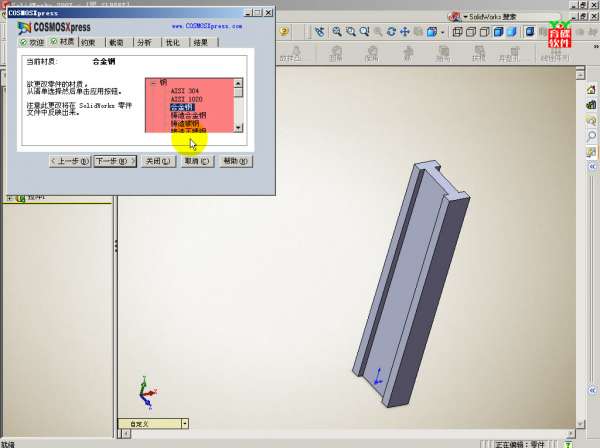The height and width of the screenshot is (448, 600).
Task: Switch to the 约束 tab
Action: (x=88, y=43)
